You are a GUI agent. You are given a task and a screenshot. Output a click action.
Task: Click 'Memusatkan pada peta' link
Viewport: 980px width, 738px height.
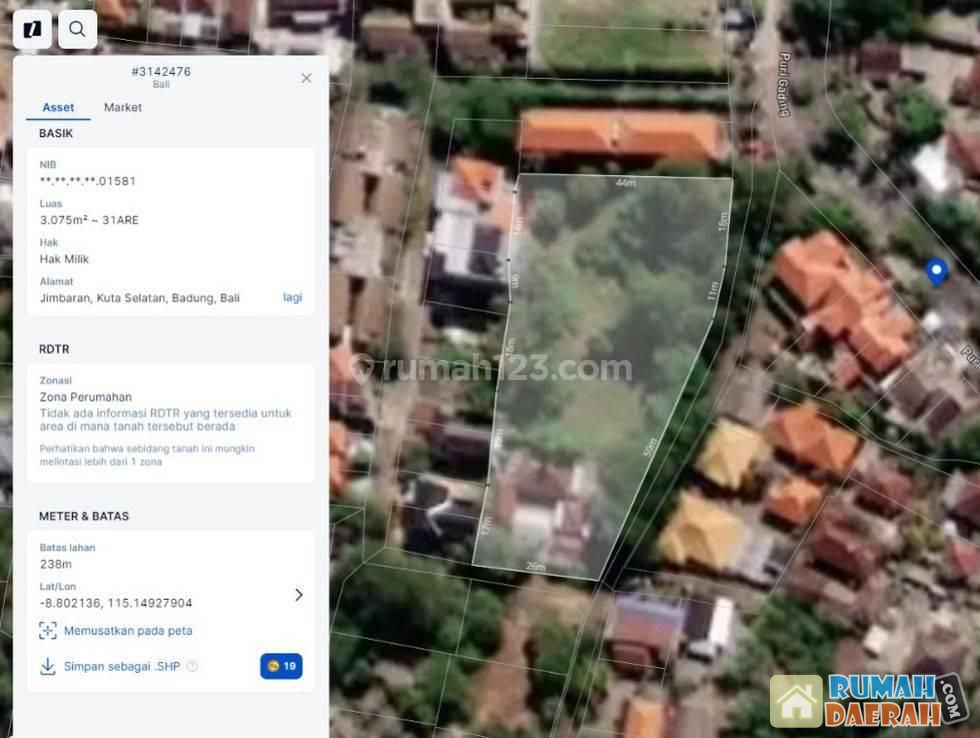point(128,631)
